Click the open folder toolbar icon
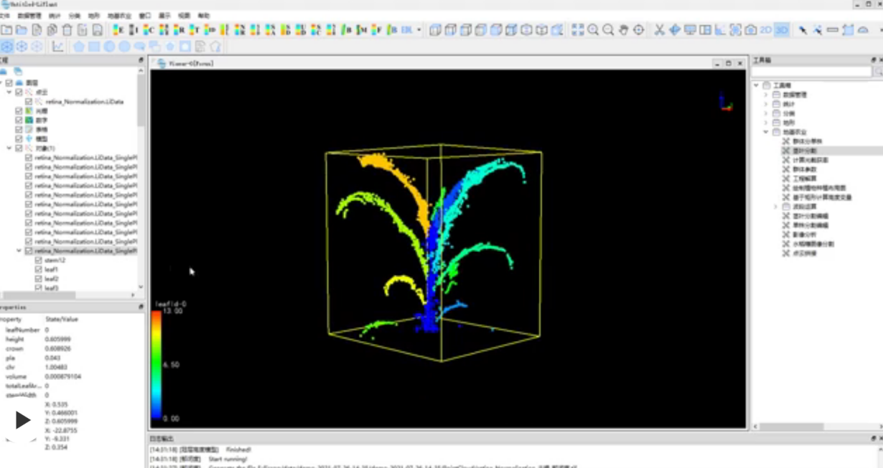This screenshot has height=468, width=883. point(21,30)
